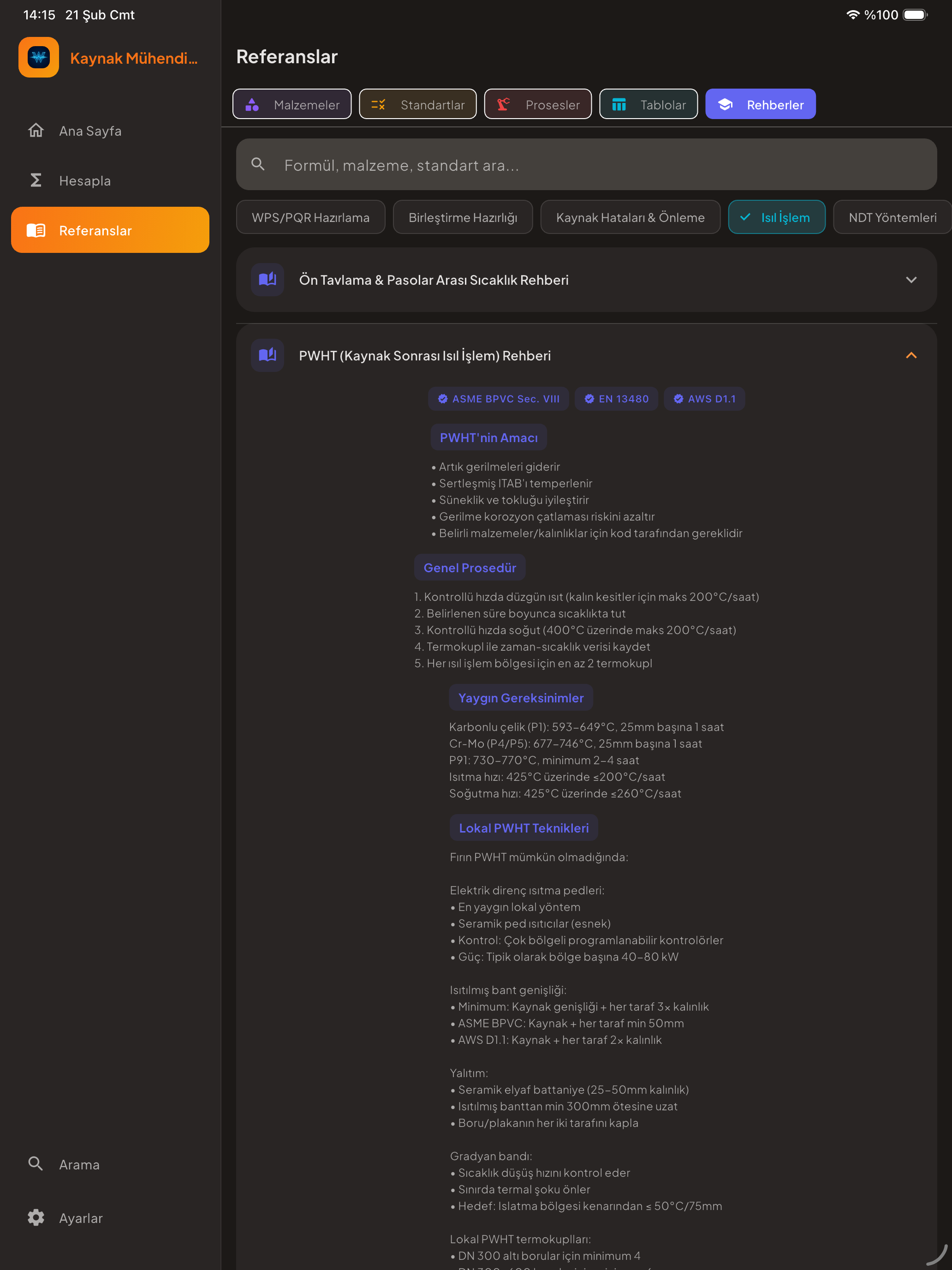Tap the battery indicator icon
952x1270 pixels.
pos(915,15)
